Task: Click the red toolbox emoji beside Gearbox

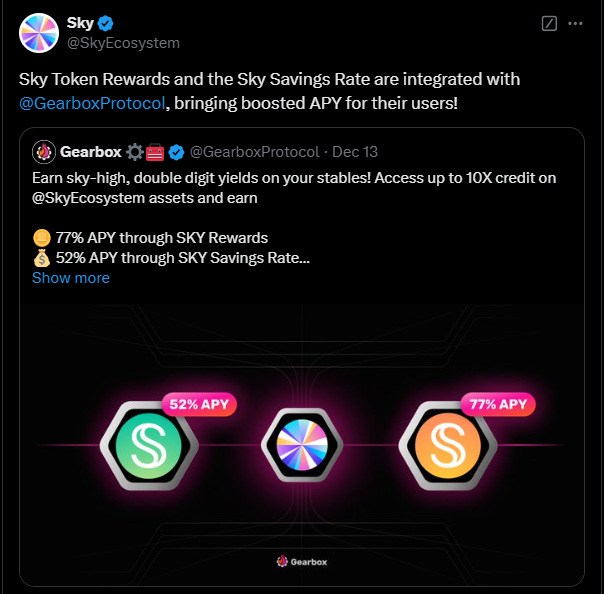Action: tap(155, 152)
